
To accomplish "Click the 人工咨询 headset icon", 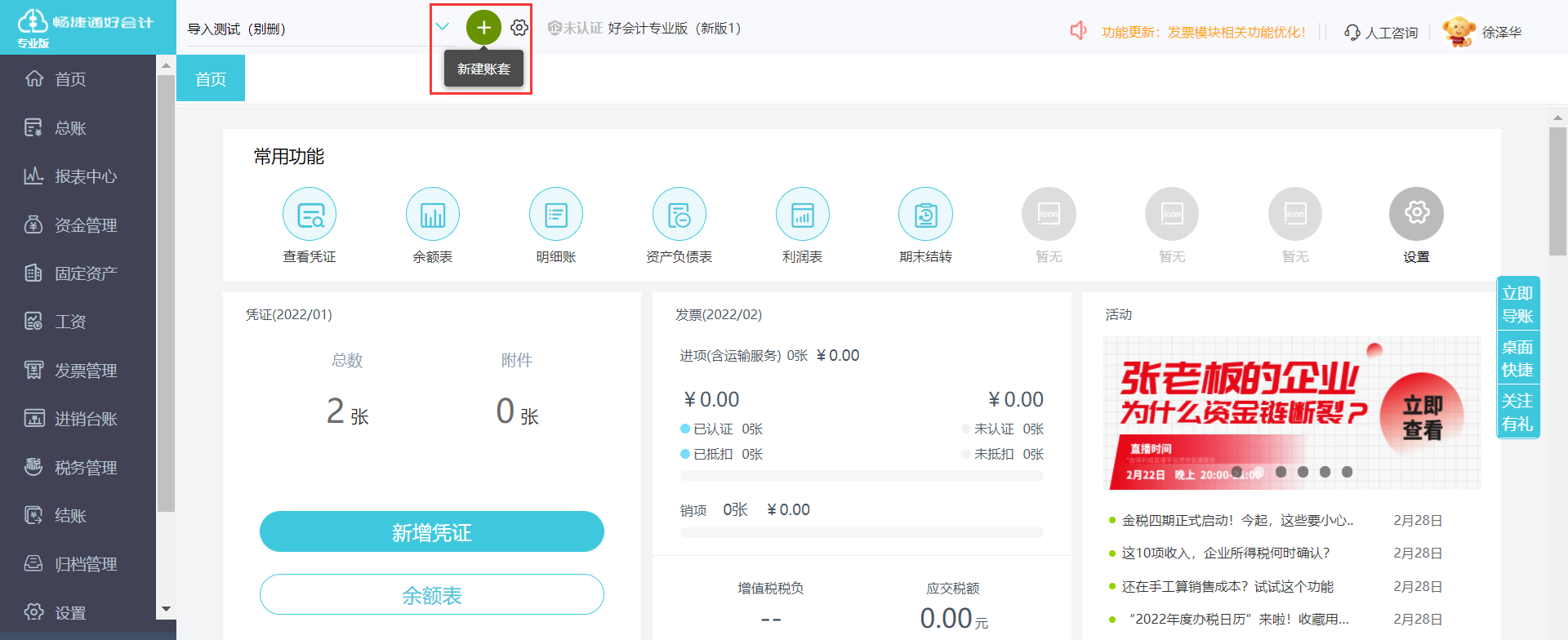I will pos(1352,33).
